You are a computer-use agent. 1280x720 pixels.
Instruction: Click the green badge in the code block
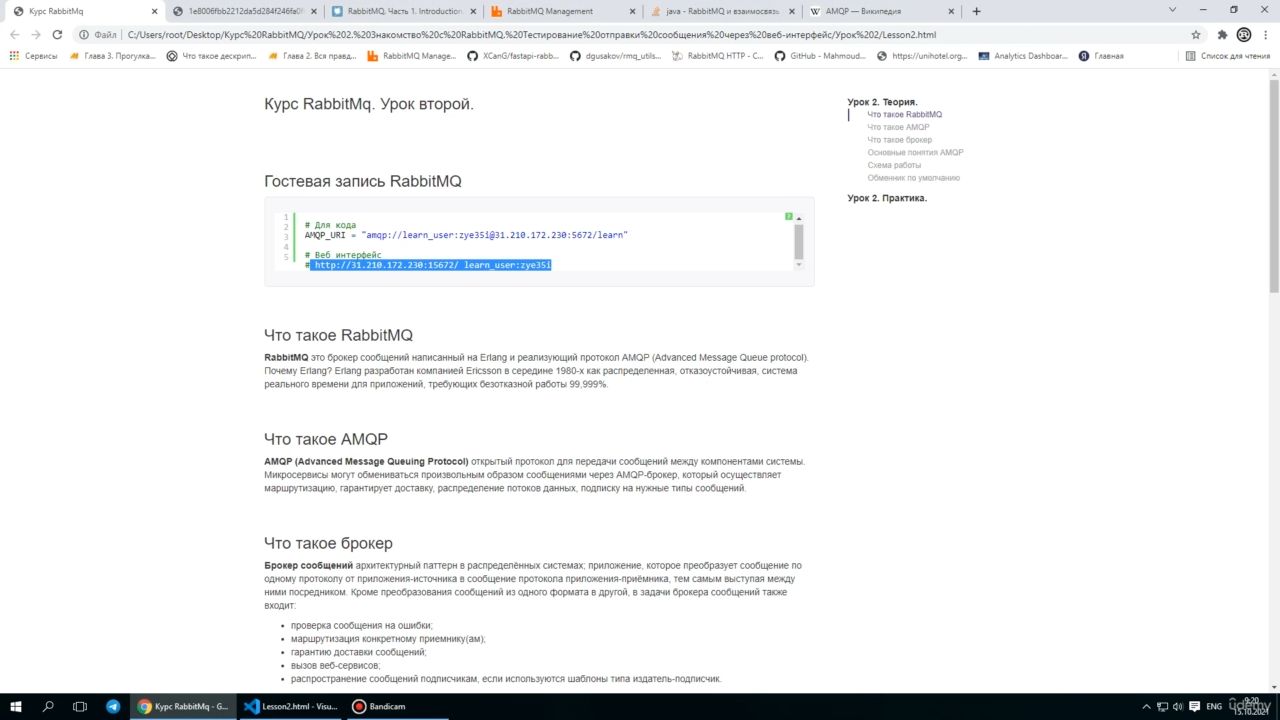788,216
